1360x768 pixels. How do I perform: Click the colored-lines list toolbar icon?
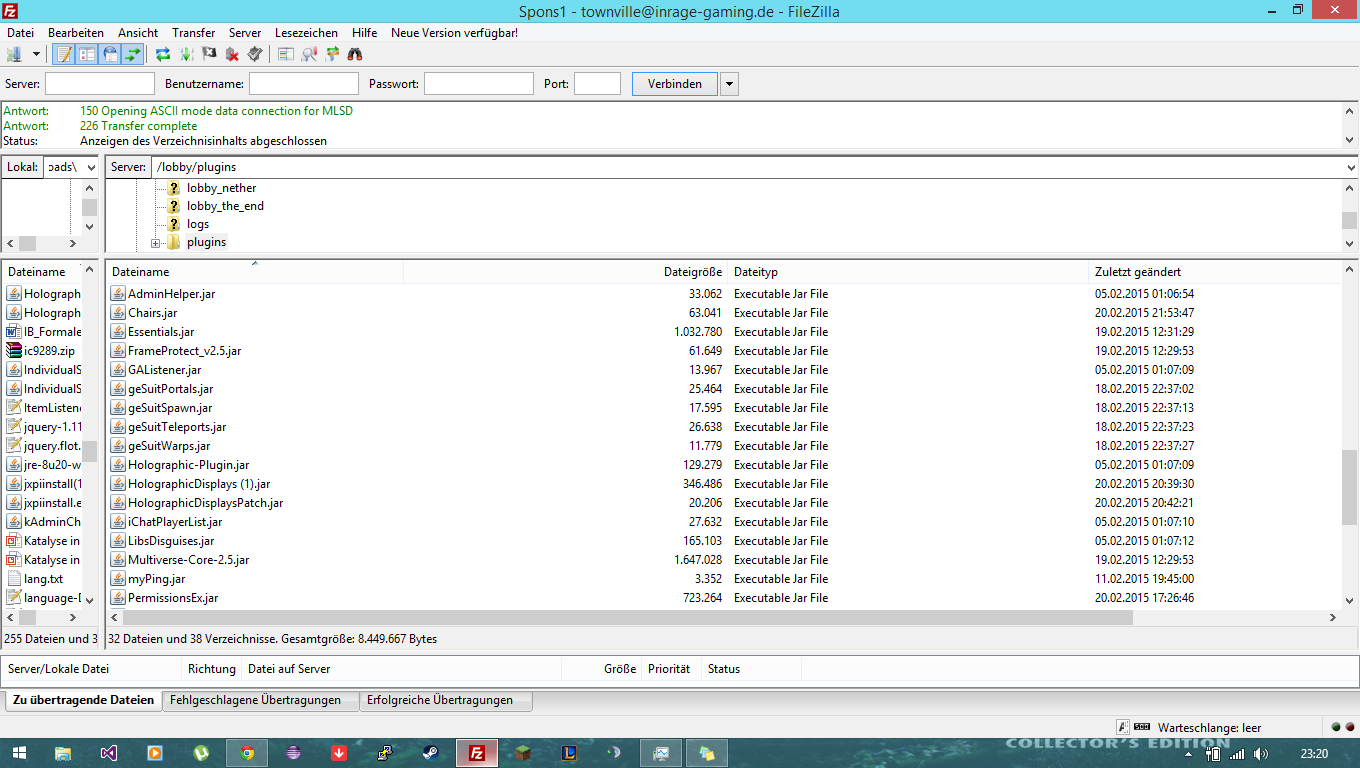286,54
